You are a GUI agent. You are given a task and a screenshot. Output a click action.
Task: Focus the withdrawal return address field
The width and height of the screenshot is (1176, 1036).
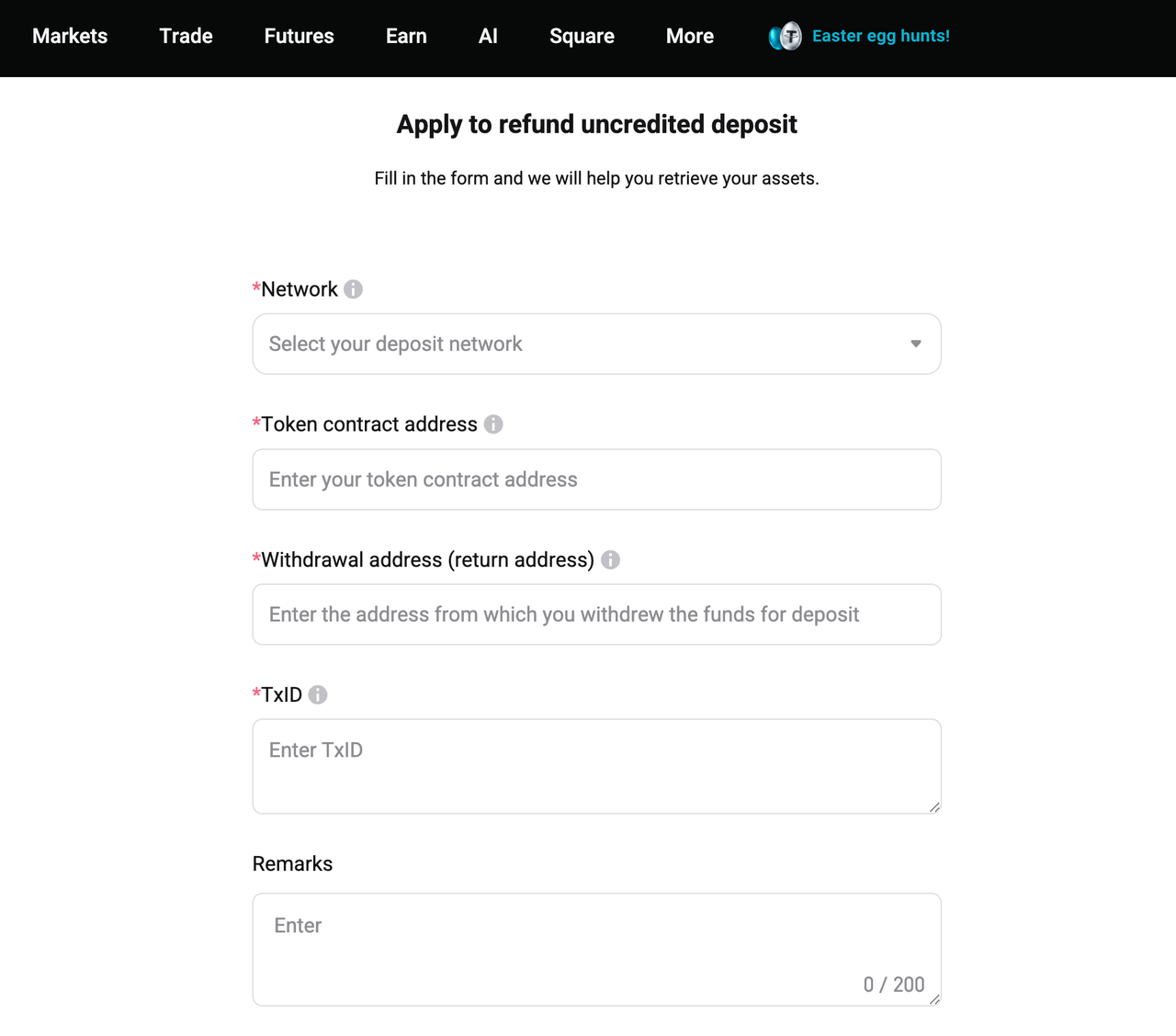click(x=596, y=614)
